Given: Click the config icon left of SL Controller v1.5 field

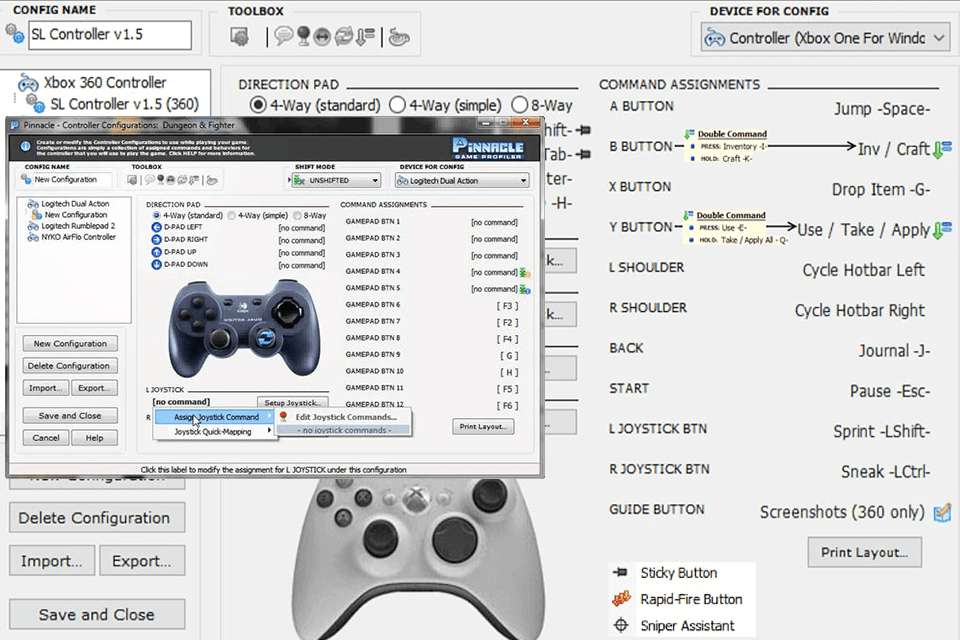Looking at the screenshot, I should click(x=15, y=34).
